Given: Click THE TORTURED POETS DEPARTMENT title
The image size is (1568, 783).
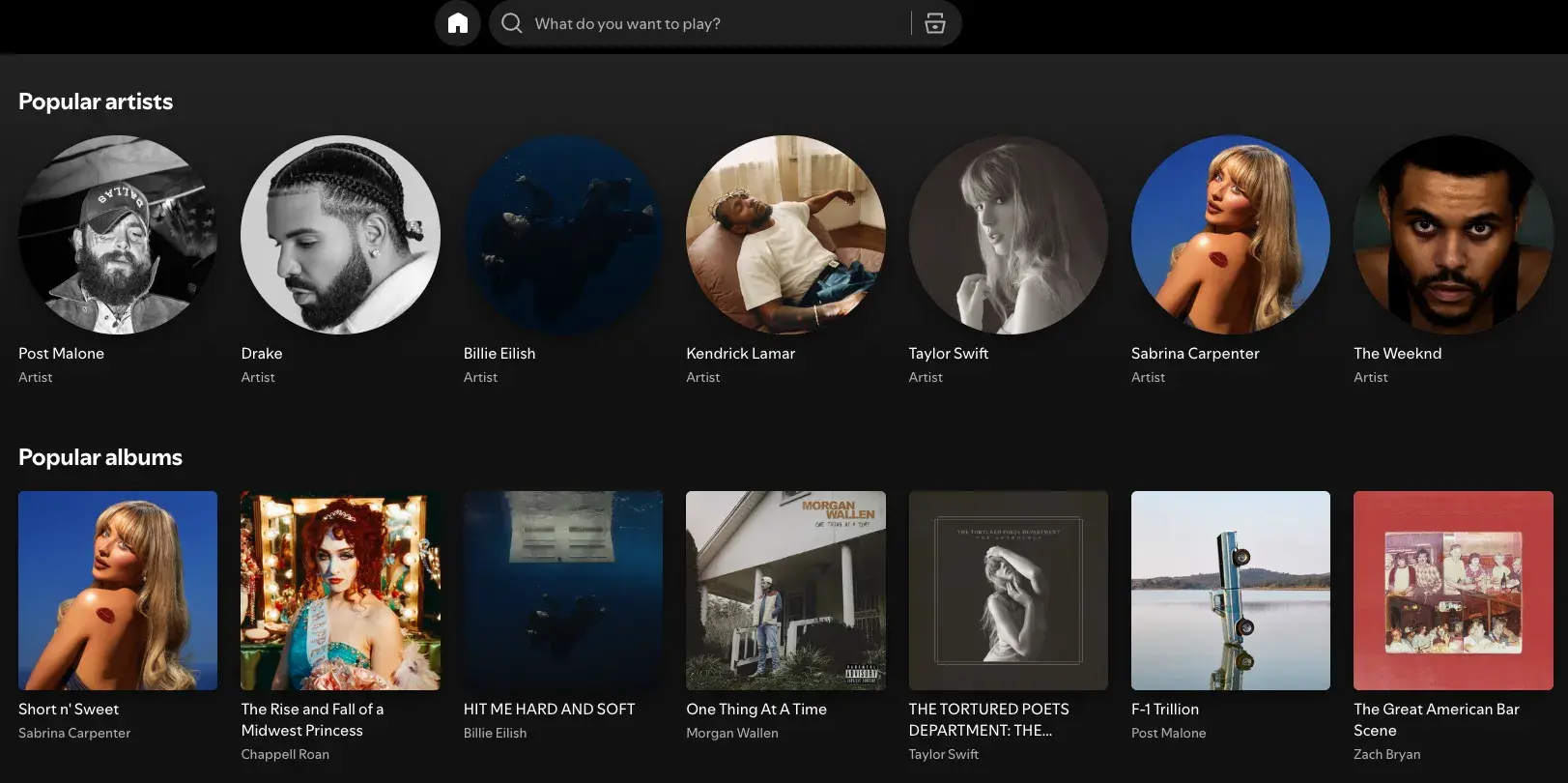Looking at the screenshot, I should 989,720.
